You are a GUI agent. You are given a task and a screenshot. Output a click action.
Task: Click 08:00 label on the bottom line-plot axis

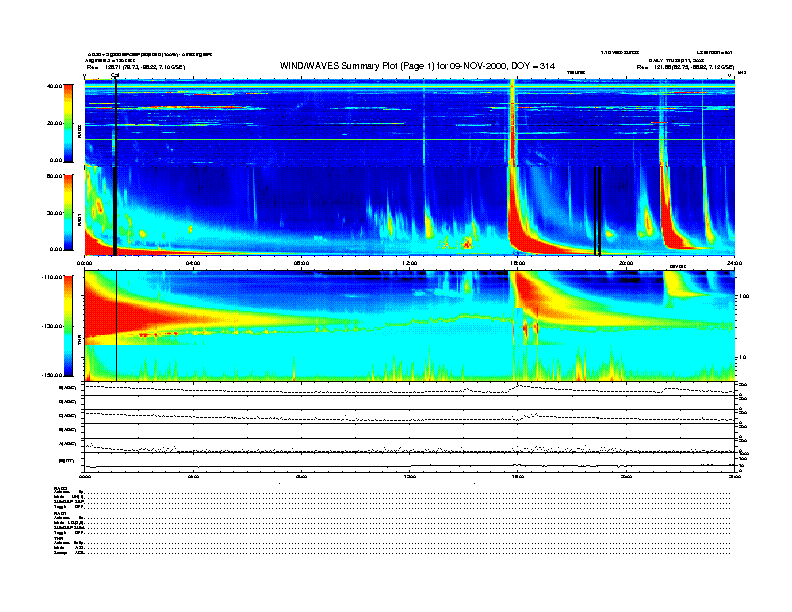click(x=301, y=476)
